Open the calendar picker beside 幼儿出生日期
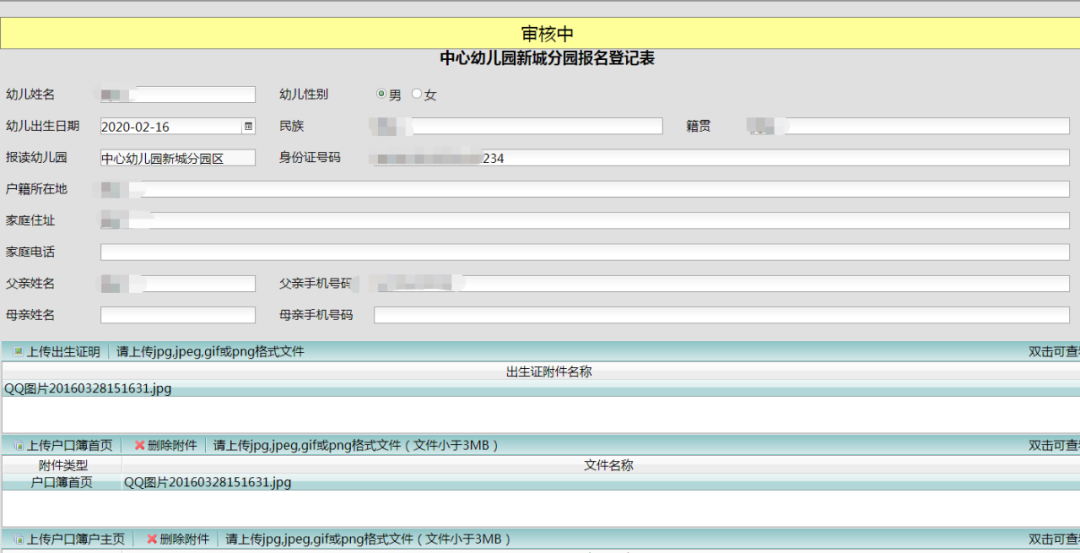1080x553 pixels. [x=249, y=127]
